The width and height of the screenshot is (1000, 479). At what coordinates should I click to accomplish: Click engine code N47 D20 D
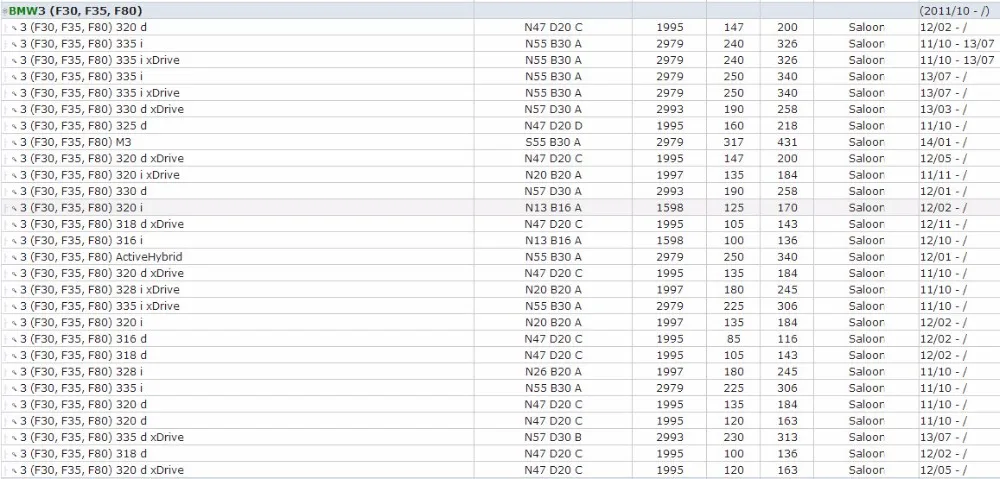pos(553,126)
